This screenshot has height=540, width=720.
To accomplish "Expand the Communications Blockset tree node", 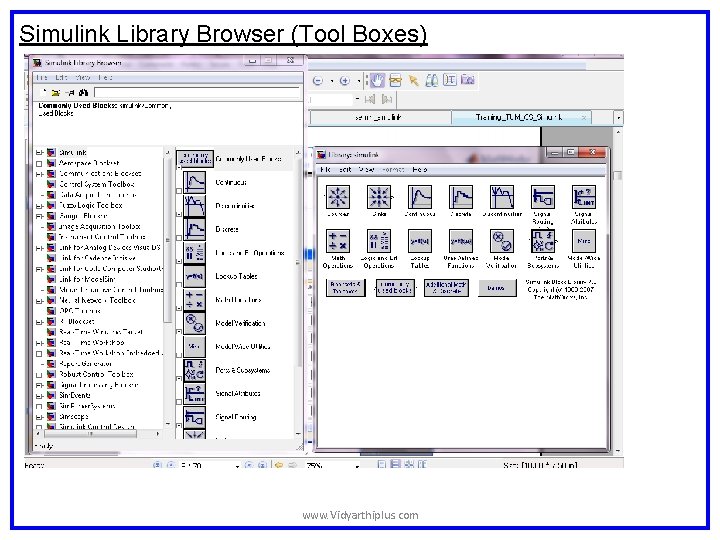I will point(39,174).
